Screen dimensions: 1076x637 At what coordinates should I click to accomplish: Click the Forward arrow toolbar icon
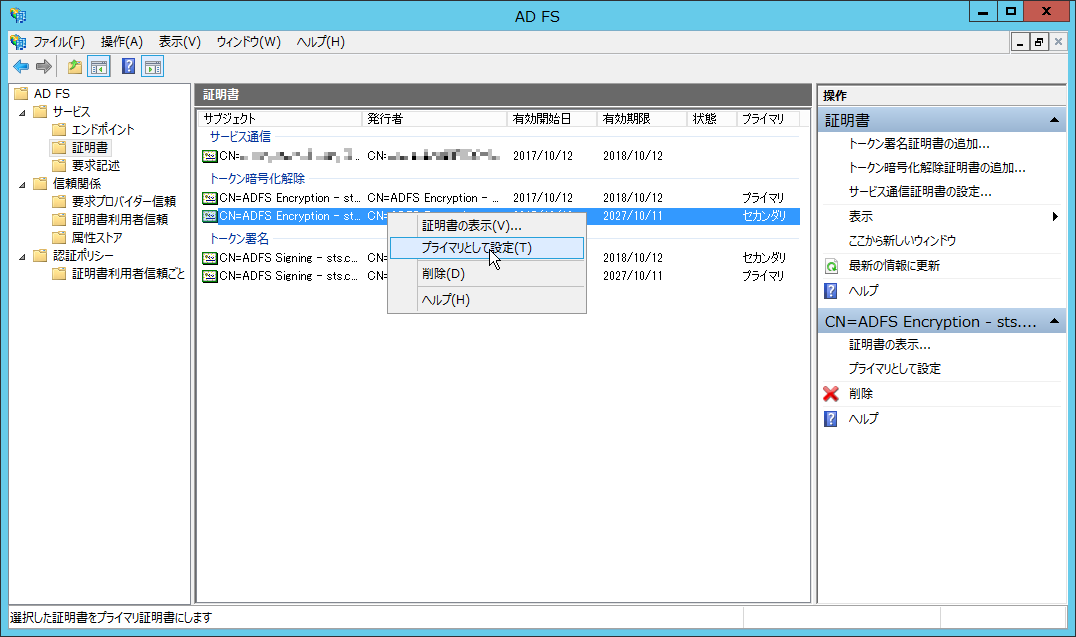pyautogui.click(x=44, y=67)
